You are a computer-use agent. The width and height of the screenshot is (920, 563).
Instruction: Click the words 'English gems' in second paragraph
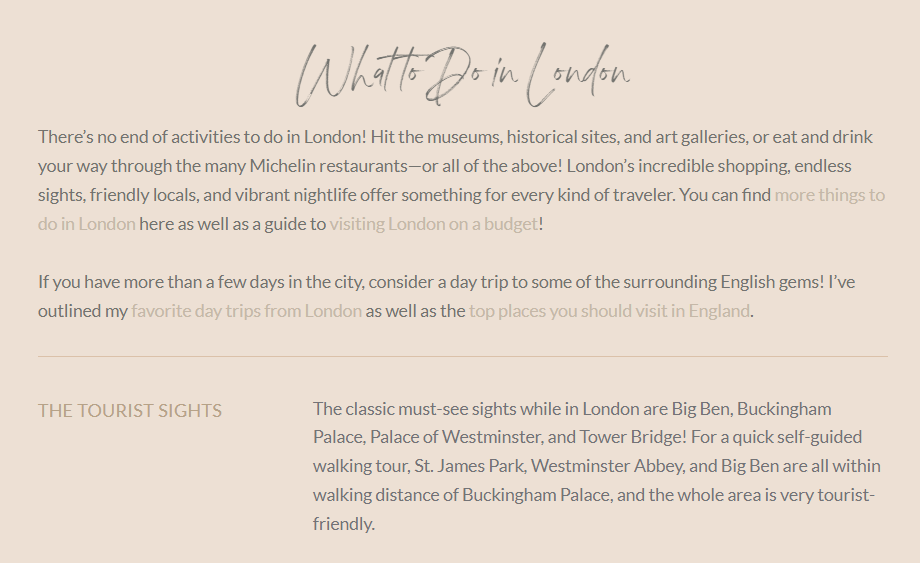(770, 282)
